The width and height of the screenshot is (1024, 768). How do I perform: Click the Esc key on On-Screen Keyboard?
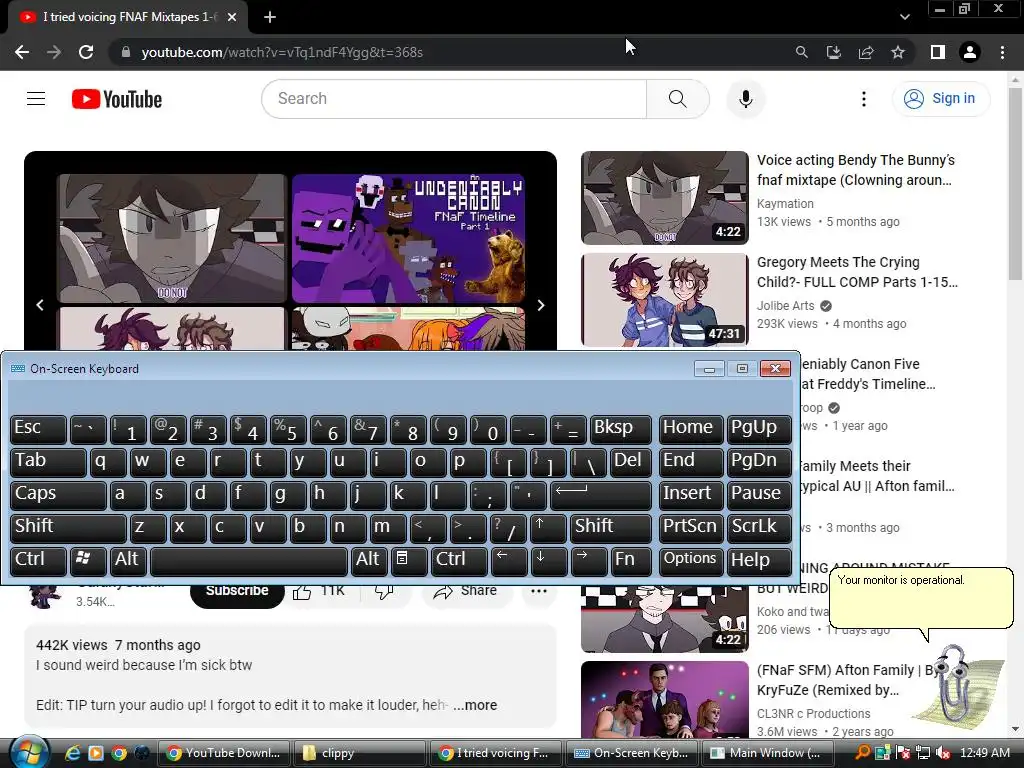click(x=39, y=429)
